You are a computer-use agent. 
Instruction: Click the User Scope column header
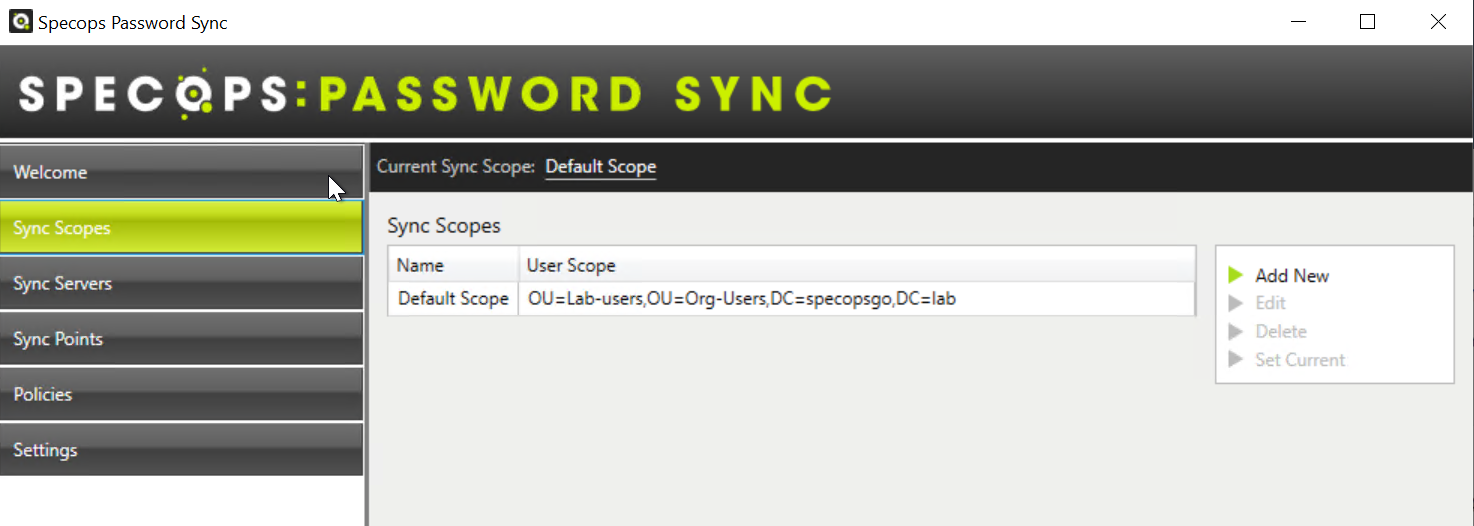point(857,265)
